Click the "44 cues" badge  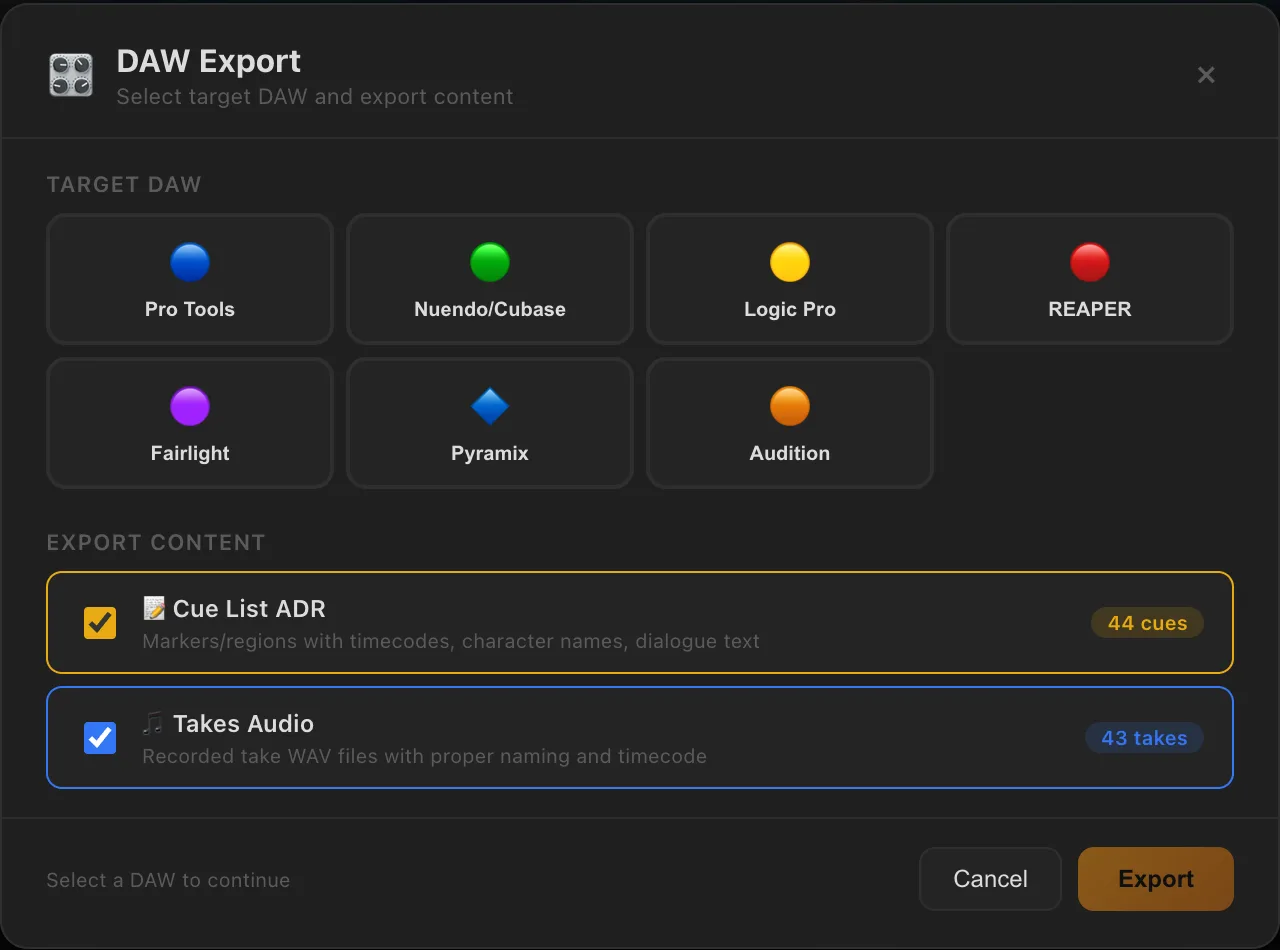click(1147, 623)
